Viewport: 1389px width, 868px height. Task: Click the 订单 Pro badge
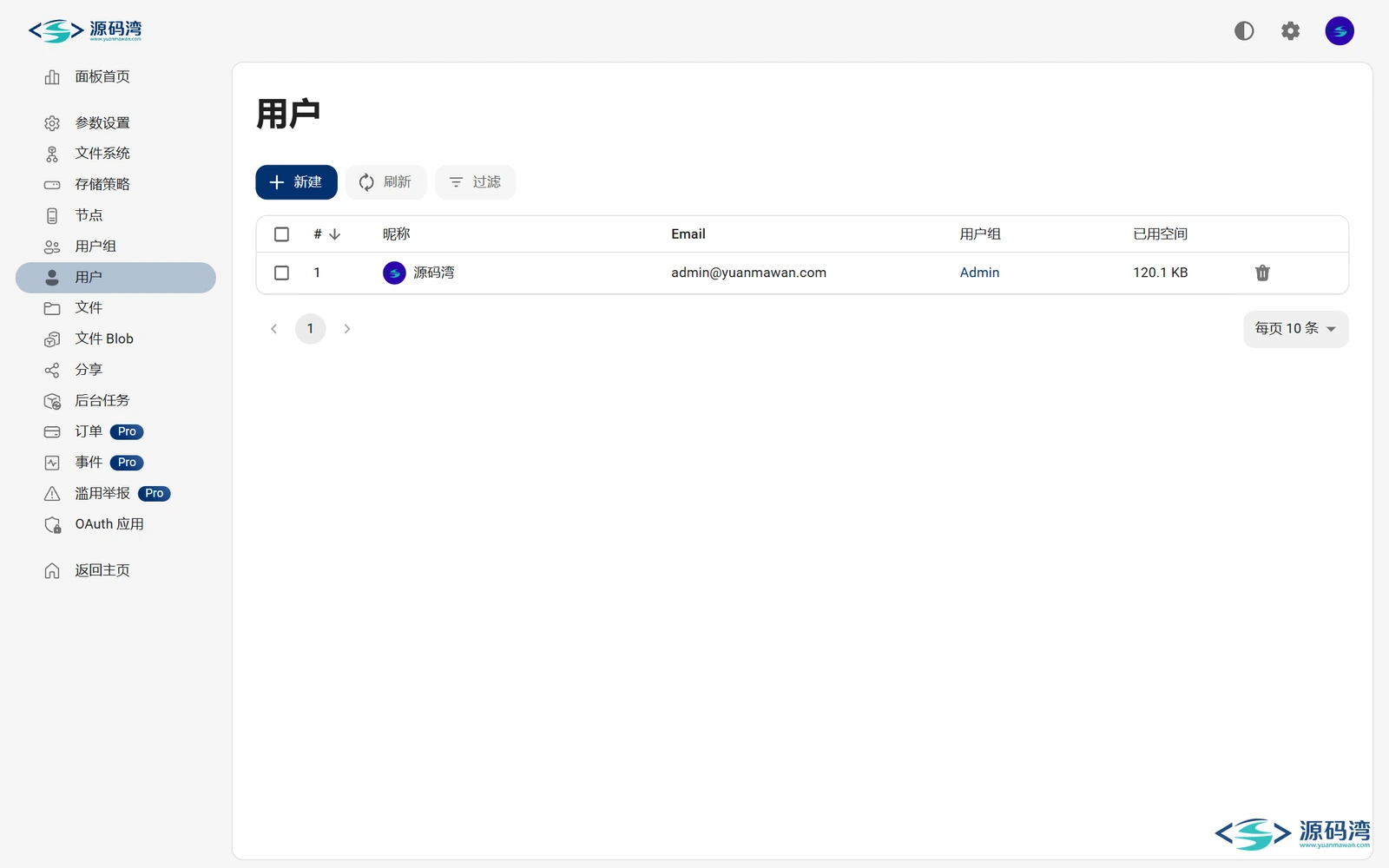coord(127,432)
